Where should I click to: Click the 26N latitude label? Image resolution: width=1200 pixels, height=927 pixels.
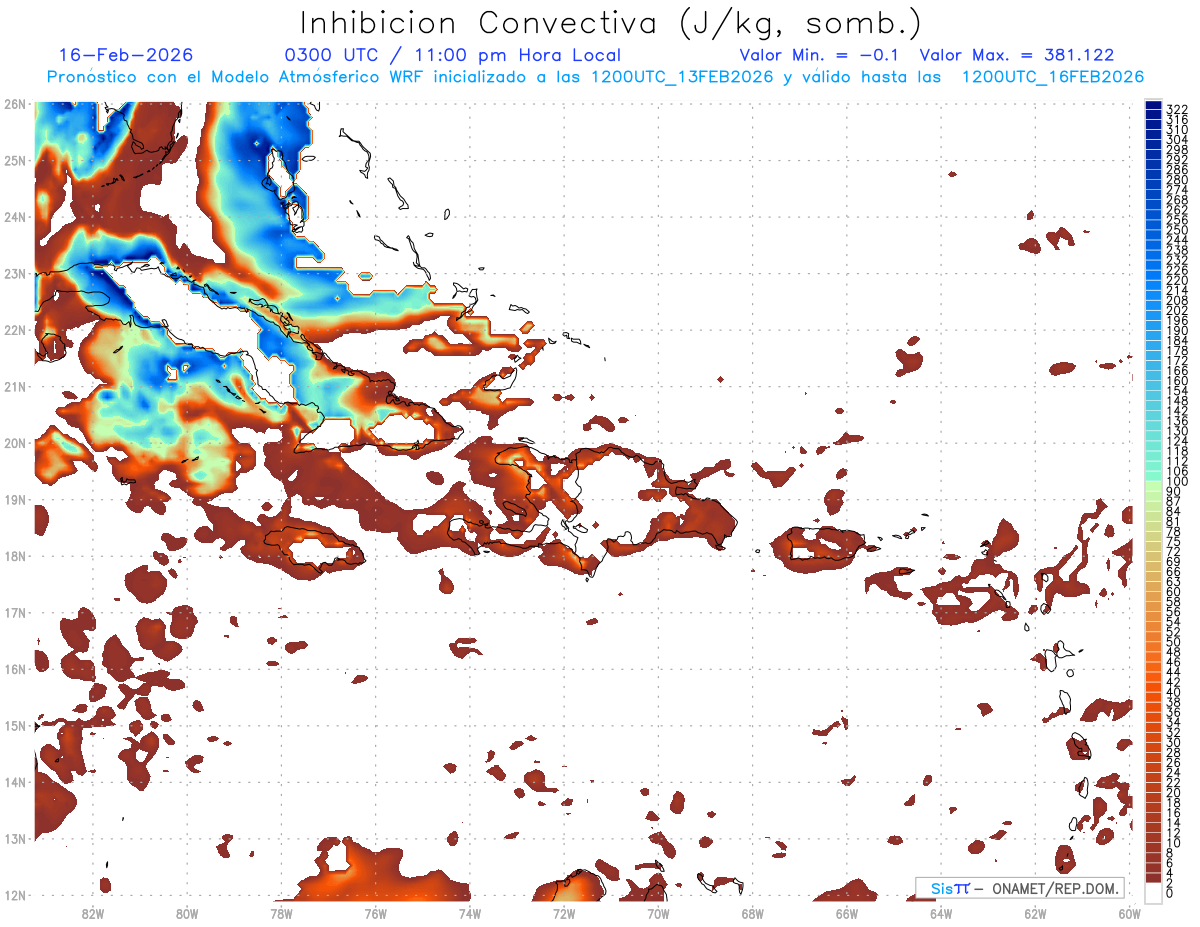pyautogui.click(x=14, y=104)
